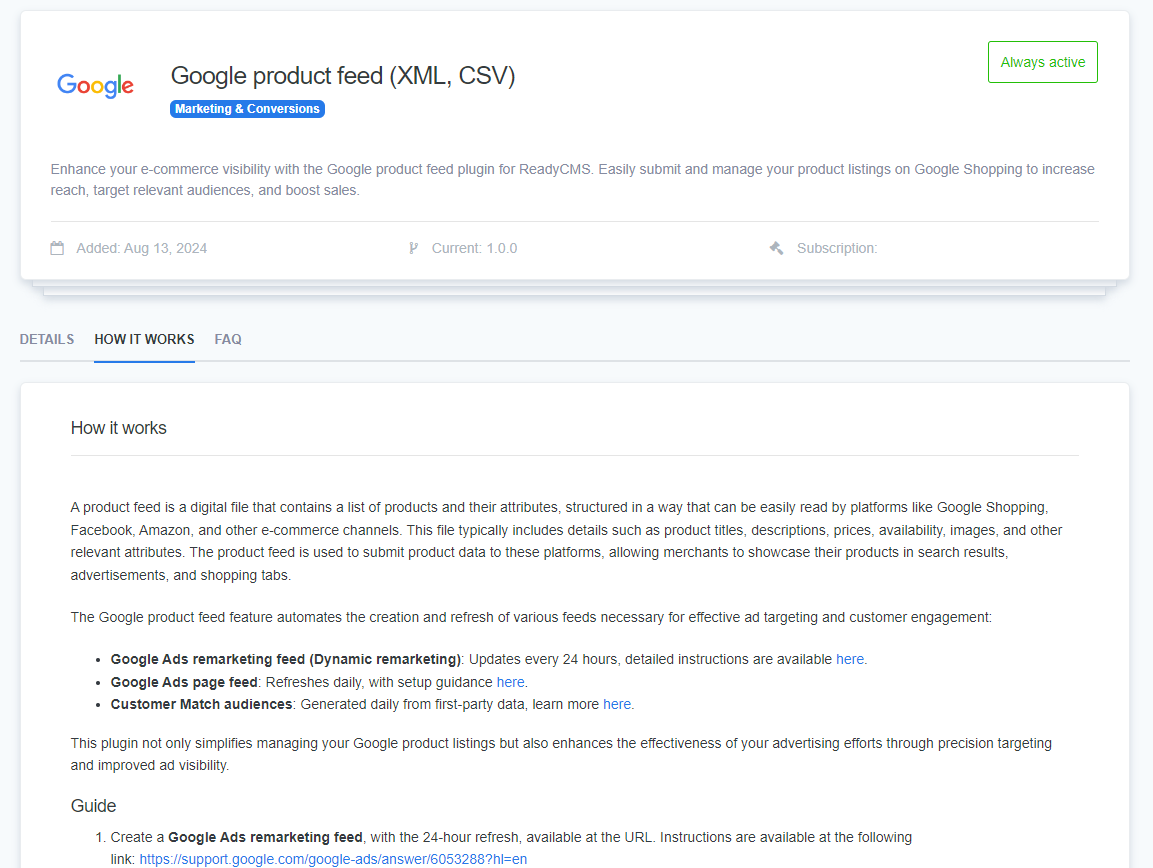Switch to the FAQ tab

click(228, 339)
